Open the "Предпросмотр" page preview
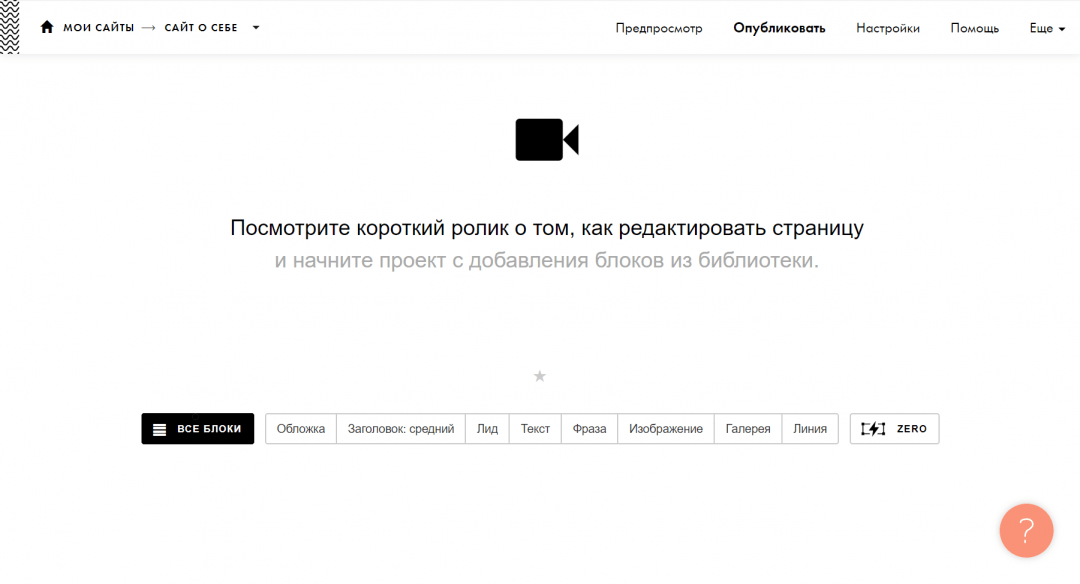The height and width of the screenshot is (584, 1080). (659, 28)
